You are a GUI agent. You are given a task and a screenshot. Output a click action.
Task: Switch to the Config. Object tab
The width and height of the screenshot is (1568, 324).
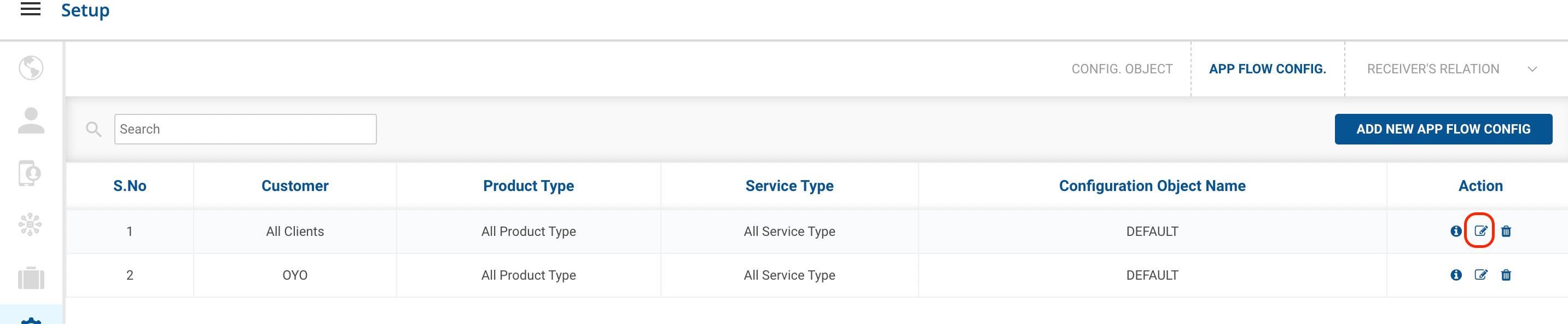pos(1121,70)
